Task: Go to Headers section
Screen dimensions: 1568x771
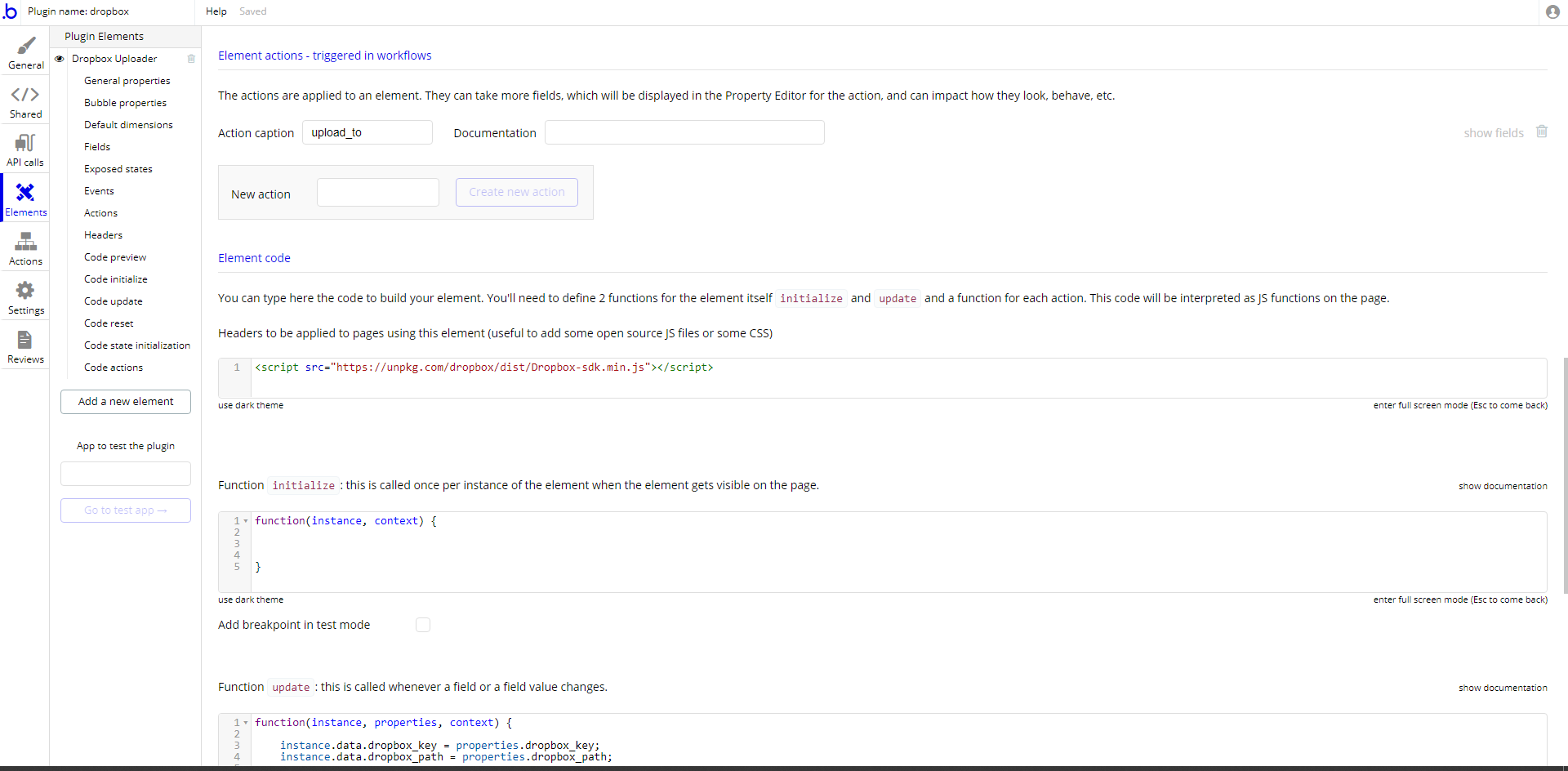Action: [103, 235]
